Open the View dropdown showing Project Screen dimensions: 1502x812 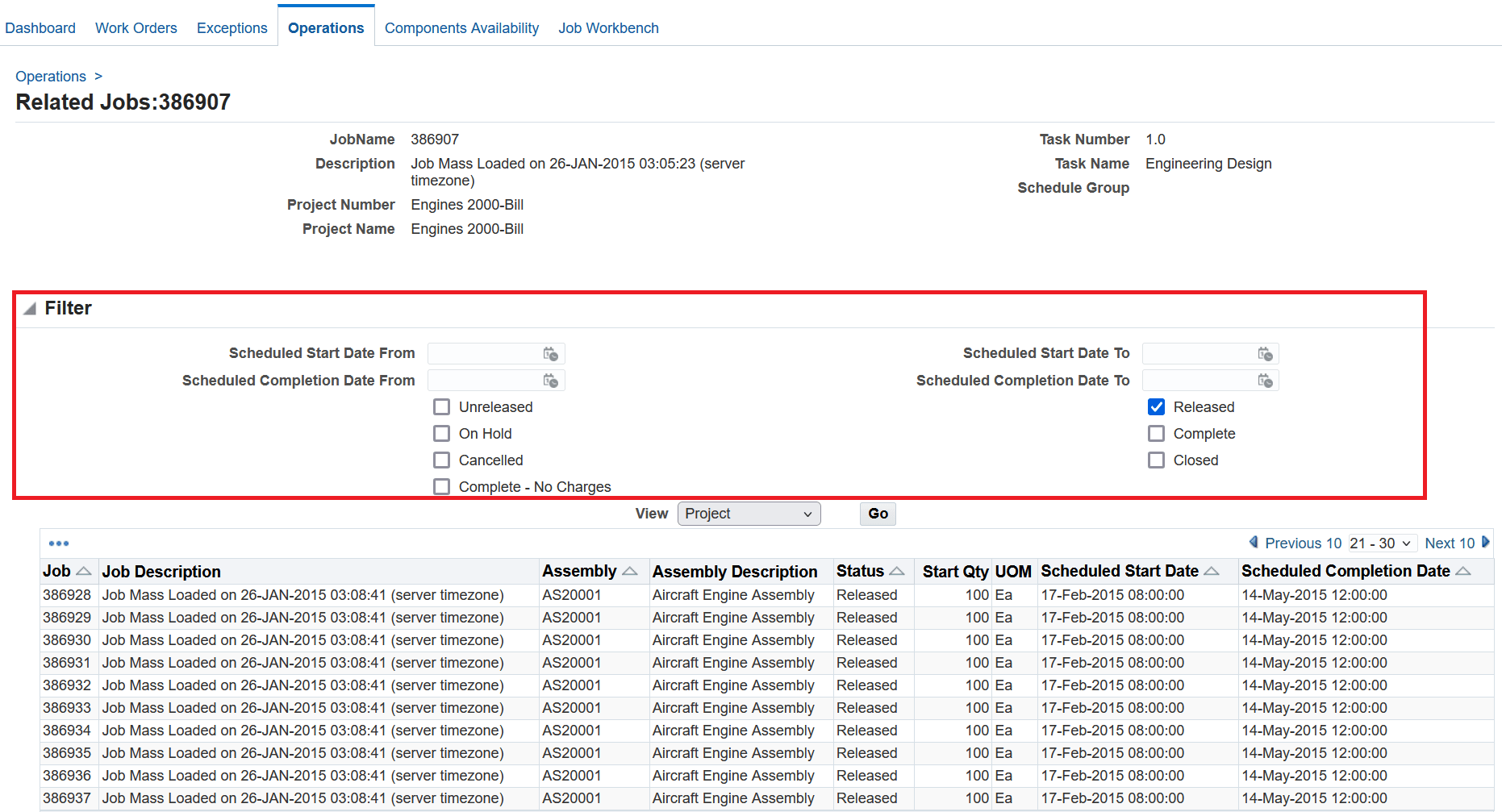coord(749,514)
